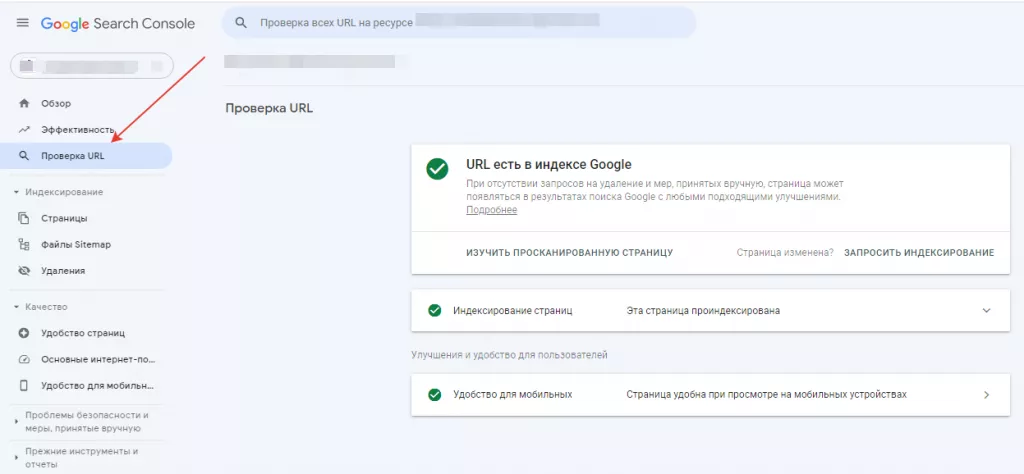Click the green check of Удобство для мобильных

point(434,395)
